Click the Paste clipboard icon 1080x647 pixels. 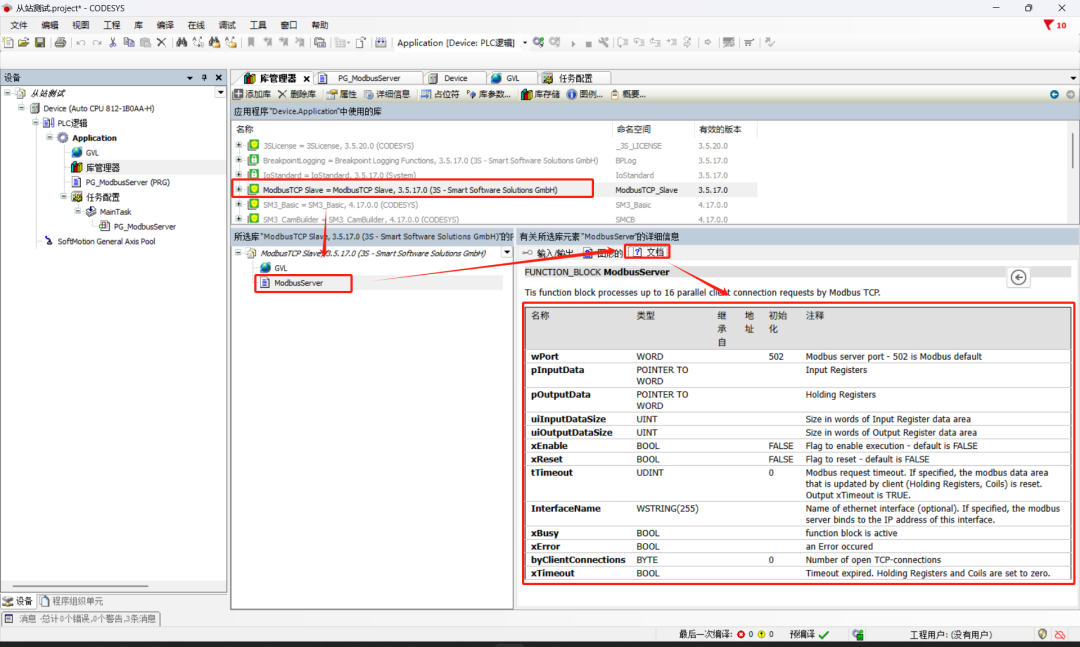tap(145, 43)
